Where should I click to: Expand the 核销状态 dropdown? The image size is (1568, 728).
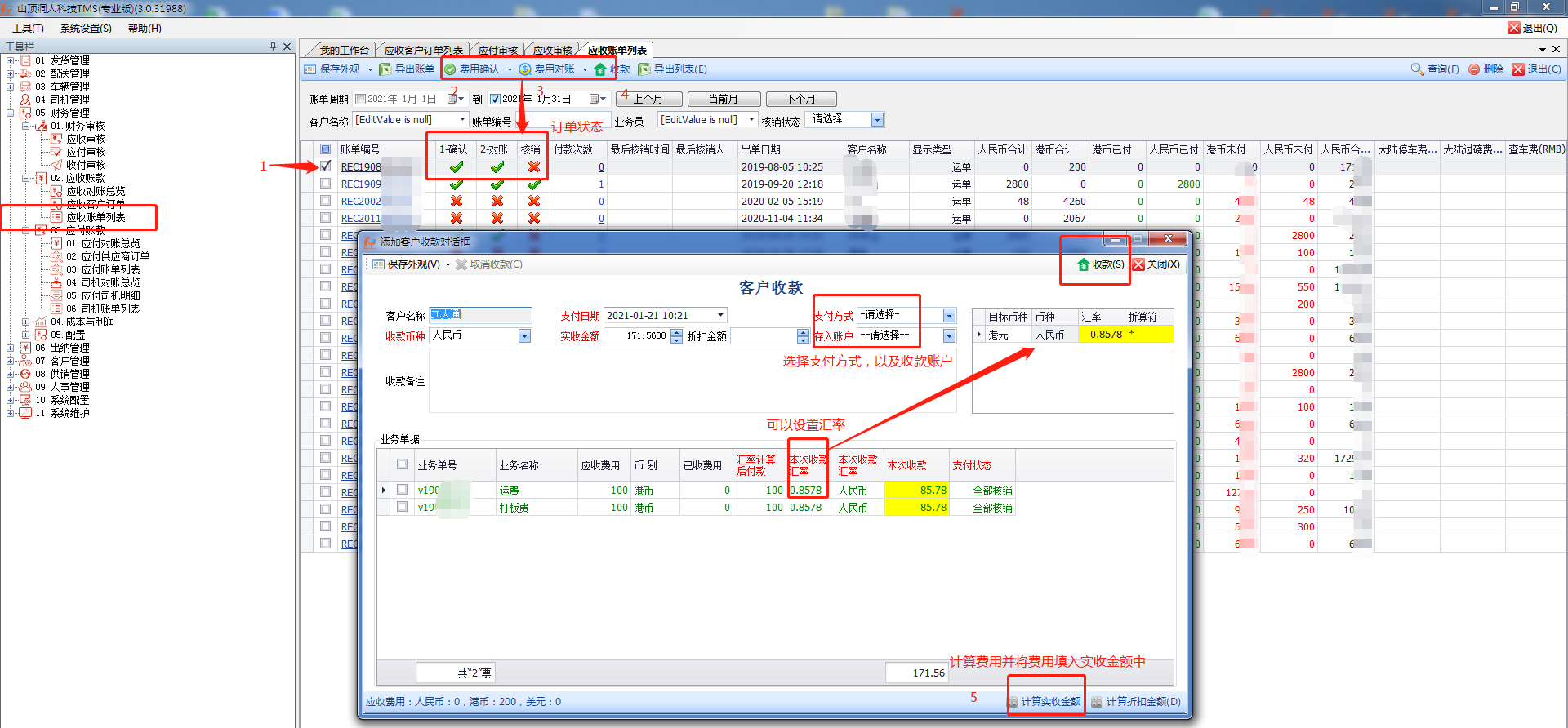[x=877, y=120]
